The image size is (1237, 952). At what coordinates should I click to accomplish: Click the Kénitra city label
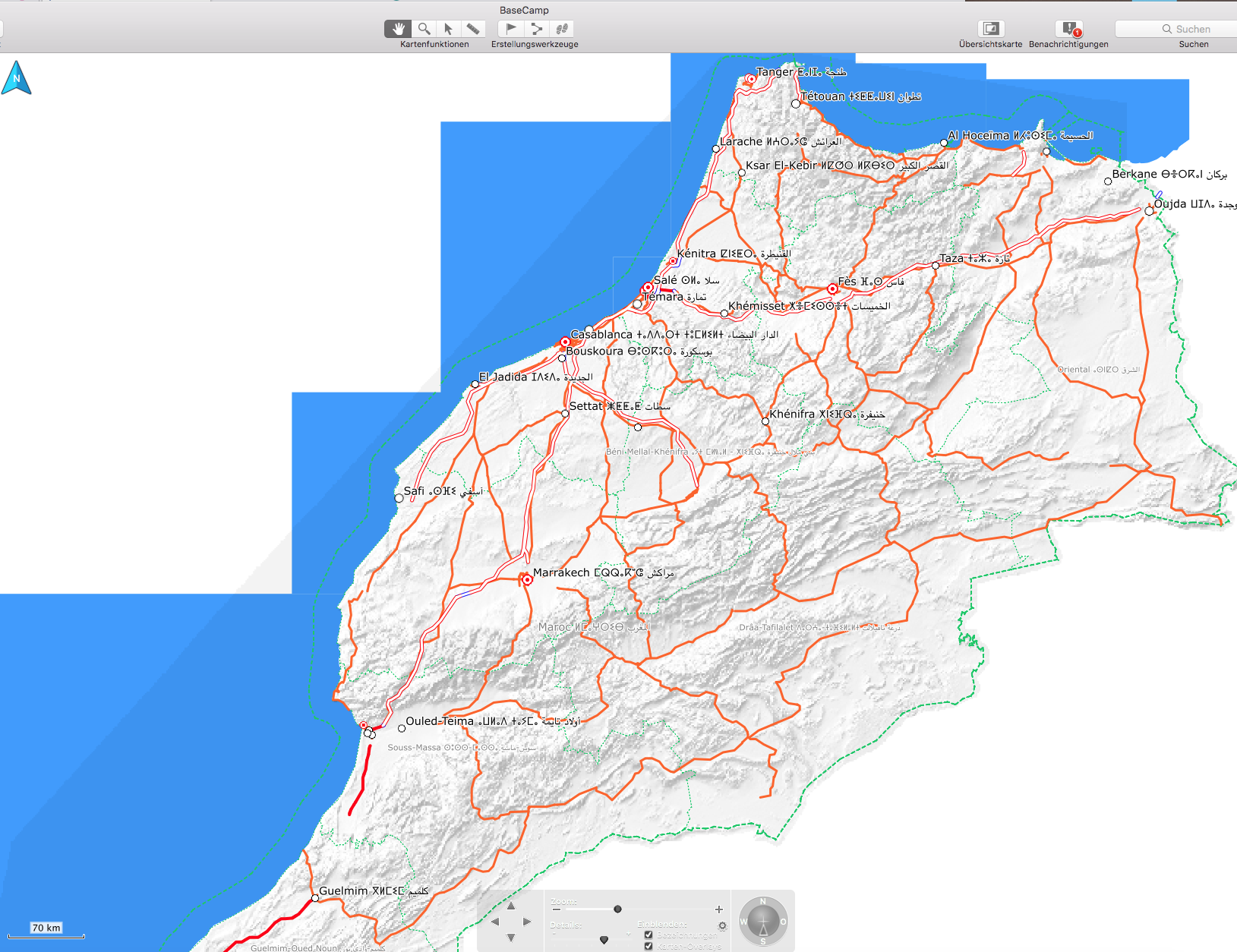734,254
